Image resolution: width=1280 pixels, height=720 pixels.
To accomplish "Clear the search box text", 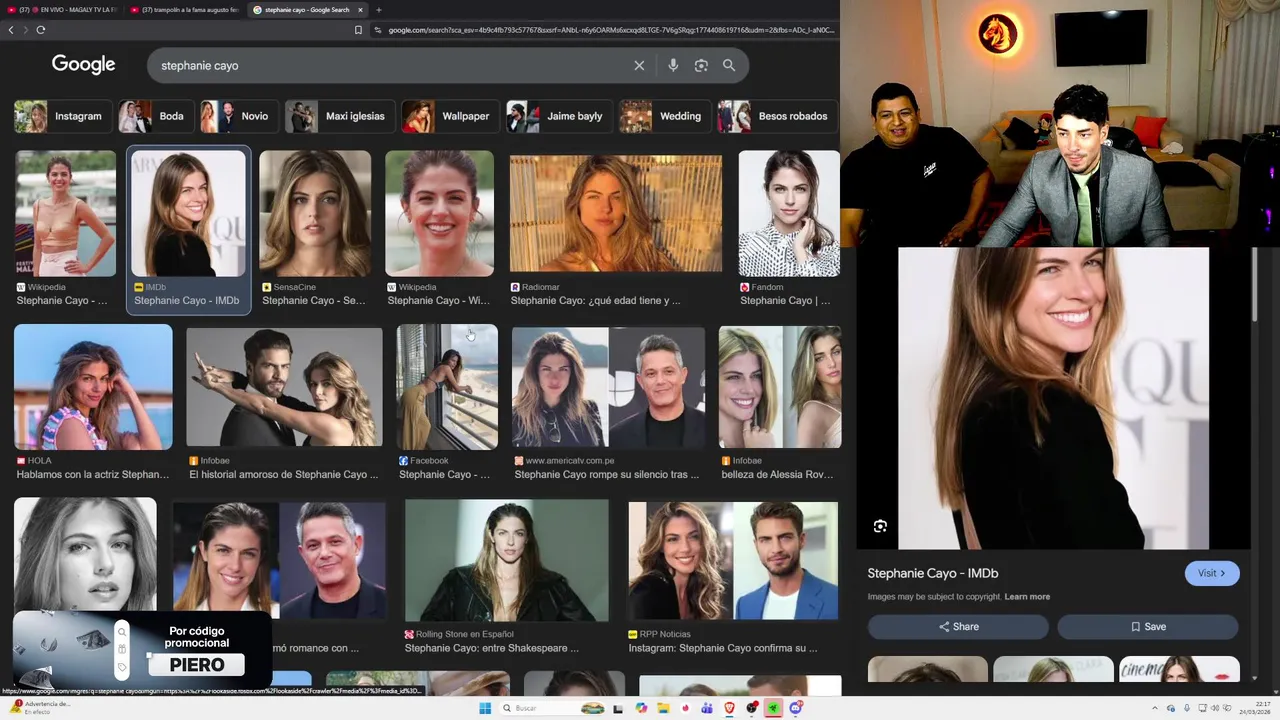I will [639, 65].
